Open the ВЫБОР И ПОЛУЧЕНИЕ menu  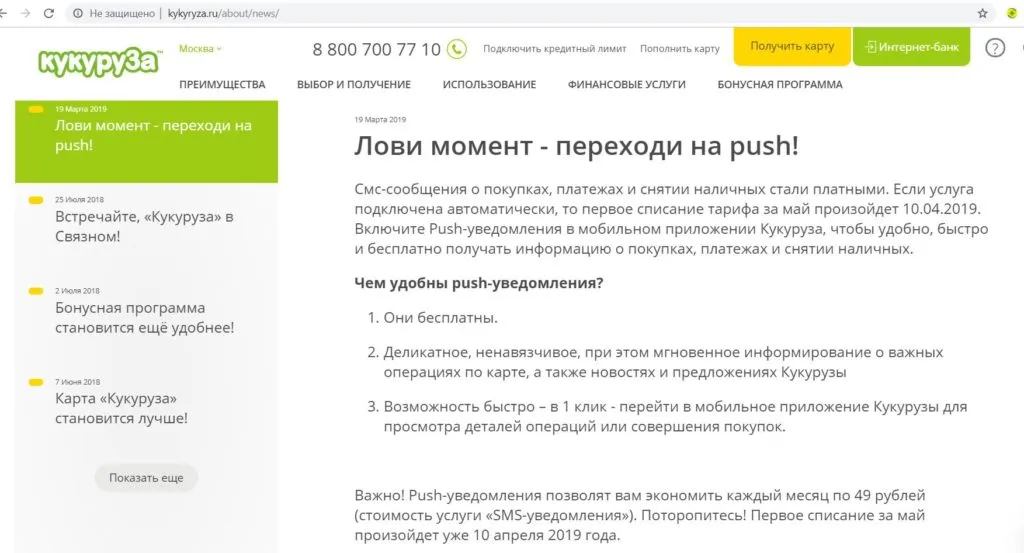[x=354, y=84]
